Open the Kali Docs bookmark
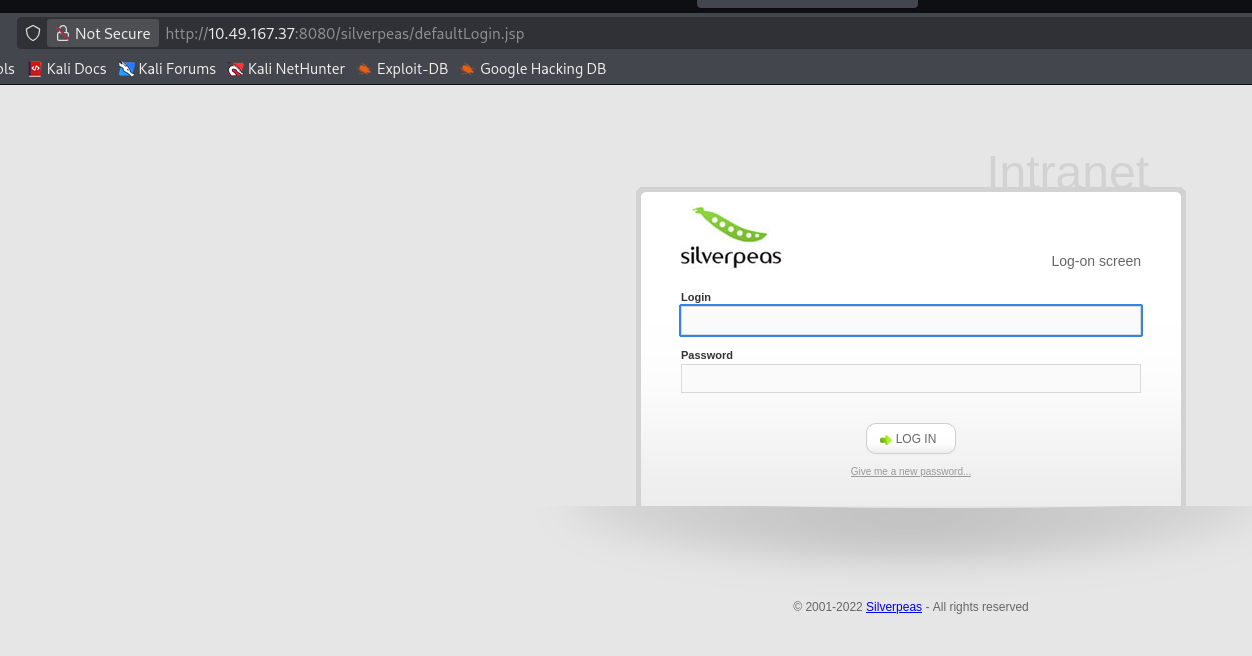Viewport: 1252px width, 656px height. (67, 69)
